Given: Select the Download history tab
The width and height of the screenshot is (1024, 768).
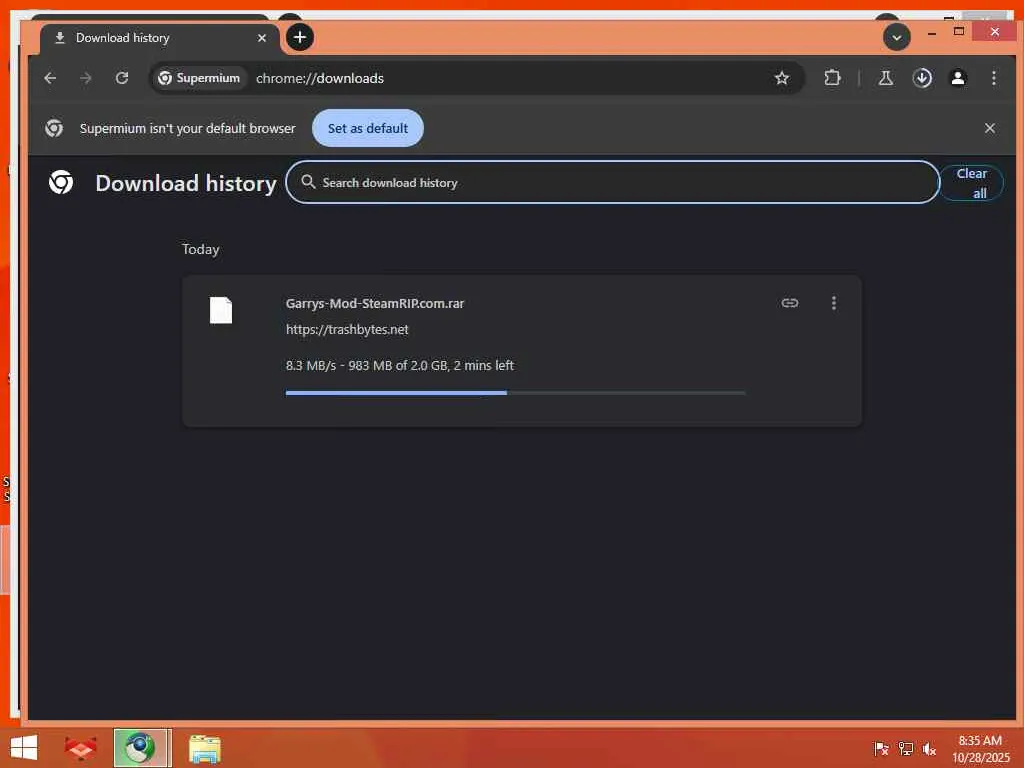Looking at the screenshot, I should [x=159, y=38].
